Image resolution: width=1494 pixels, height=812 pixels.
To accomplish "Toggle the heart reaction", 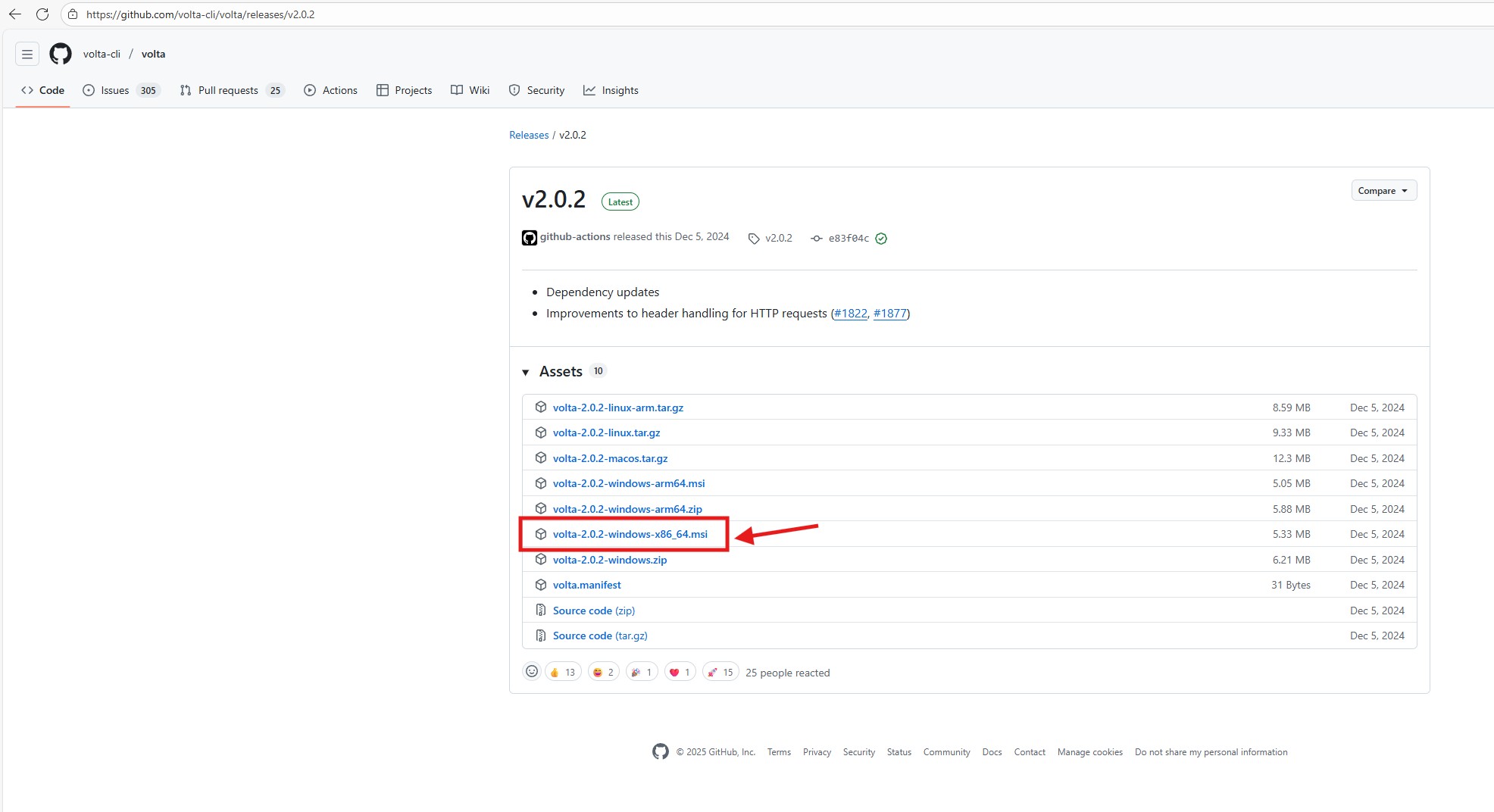I will click(x=680, y=672).
